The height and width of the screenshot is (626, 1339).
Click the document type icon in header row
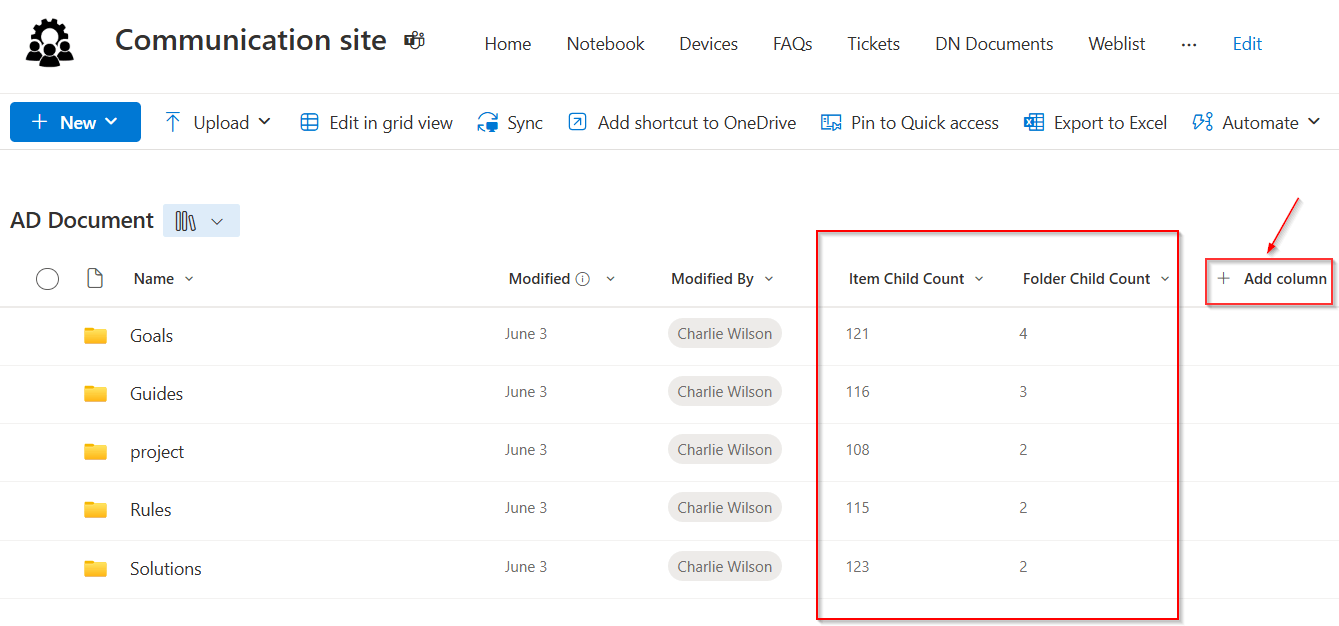[x=95, y=278]
